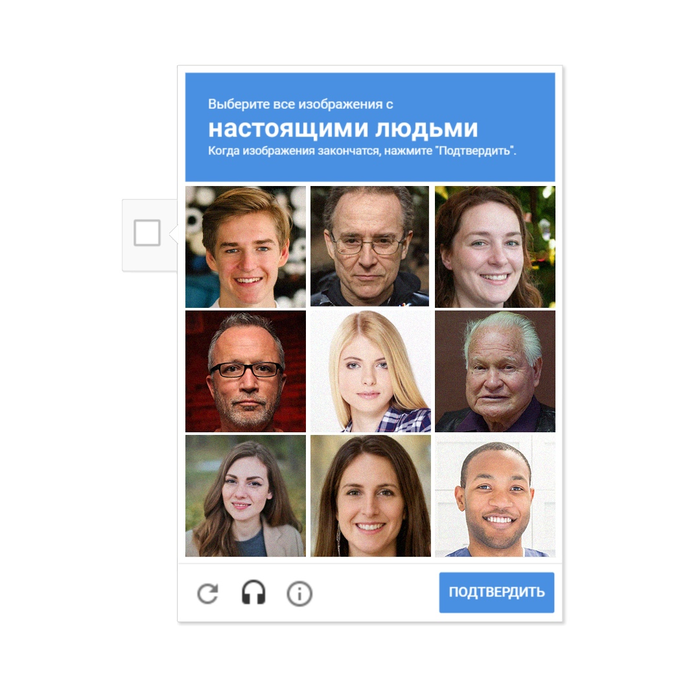Screen dimensions: 700x700
Task: Select tile of older man with thin glasses
Action: click(370, 246)
